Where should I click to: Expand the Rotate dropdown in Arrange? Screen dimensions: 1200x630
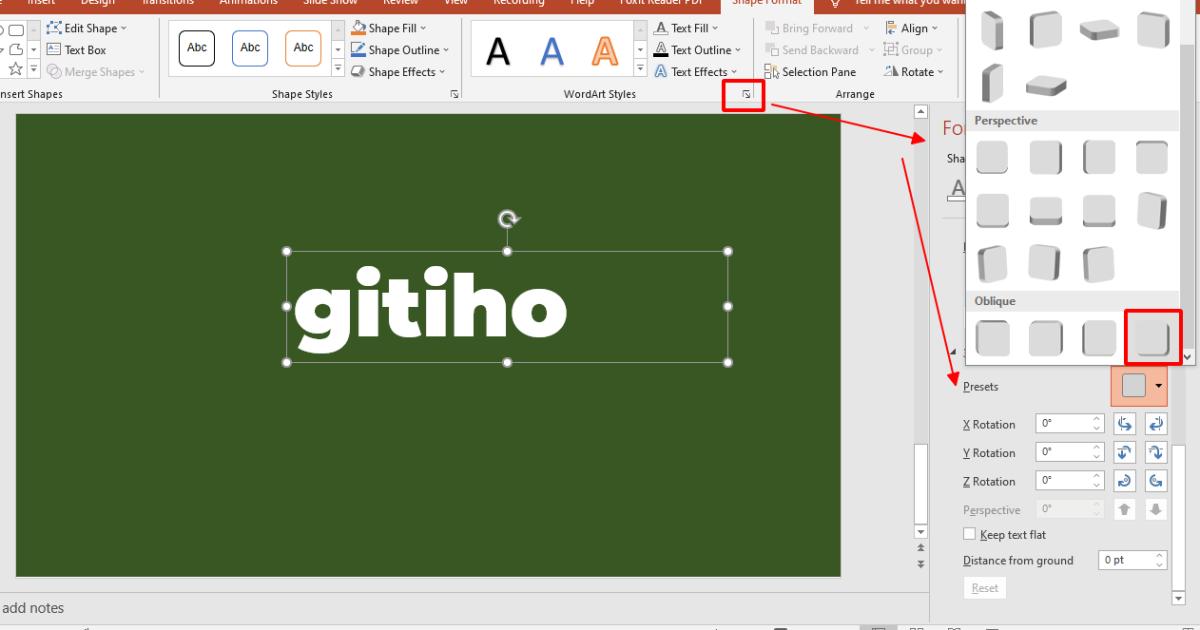pyautogui.click(x=914, y=72)
